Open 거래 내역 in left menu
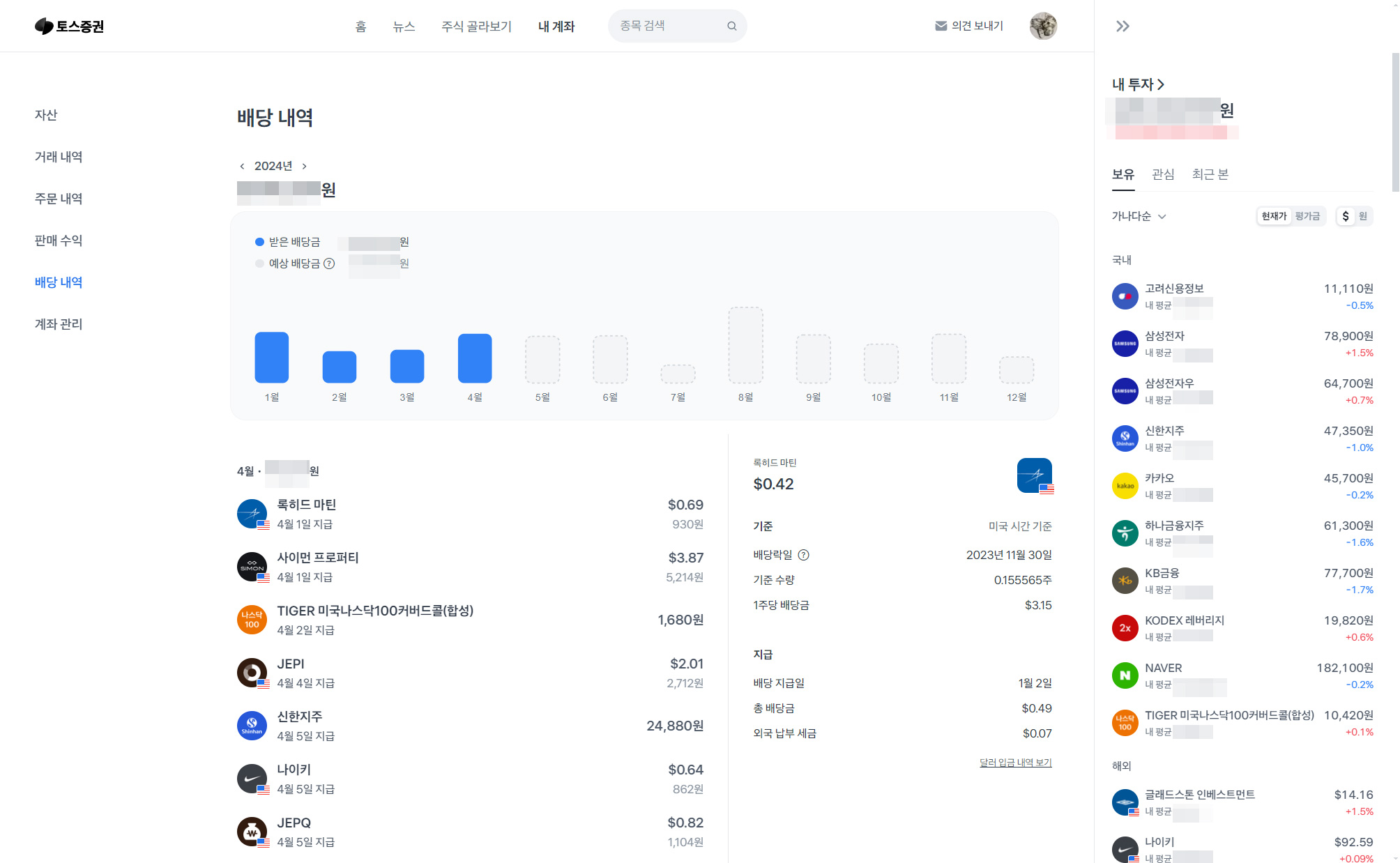 click(59, 157)
